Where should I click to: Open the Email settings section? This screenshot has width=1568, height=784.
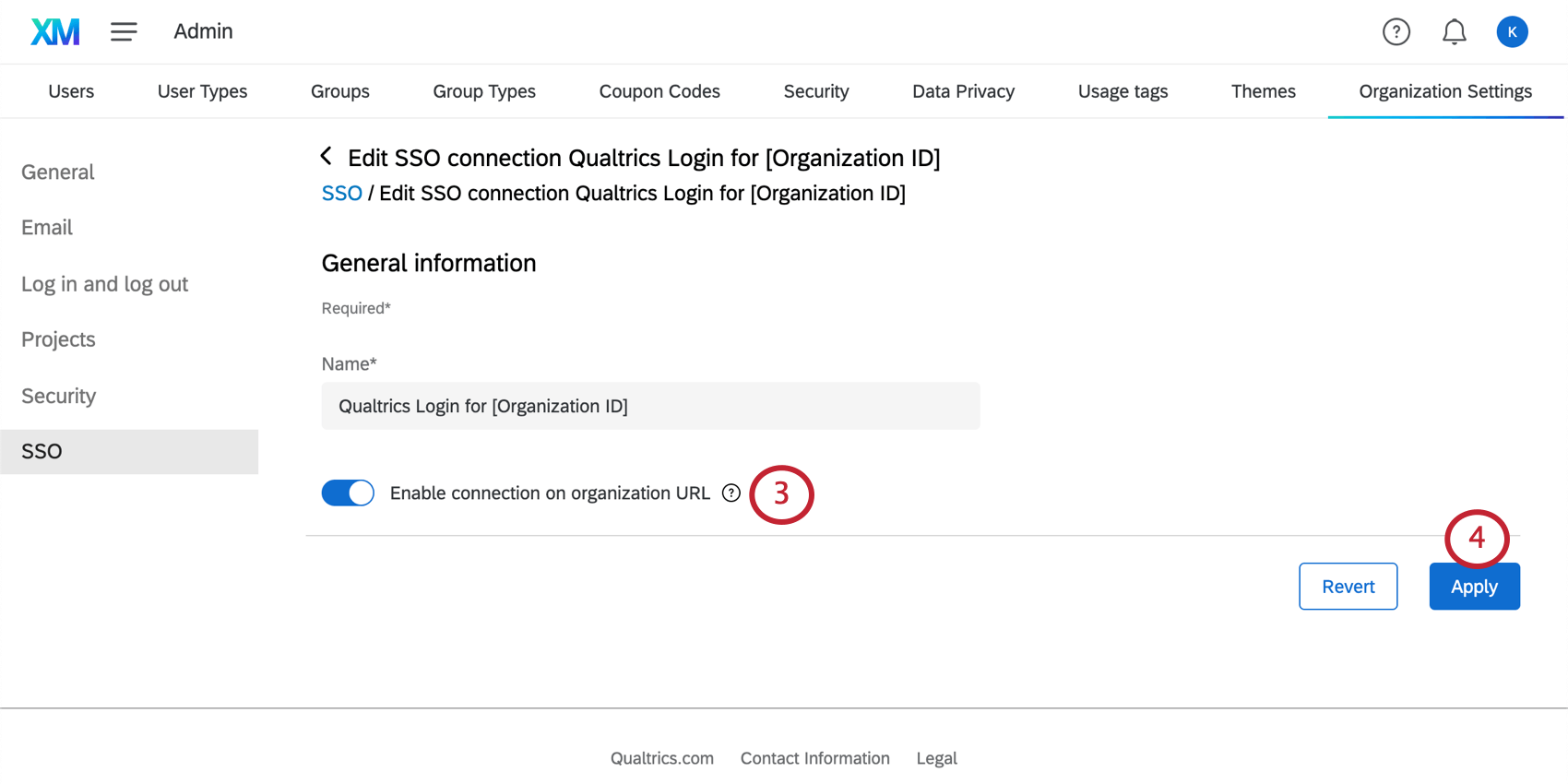point(47,228)
